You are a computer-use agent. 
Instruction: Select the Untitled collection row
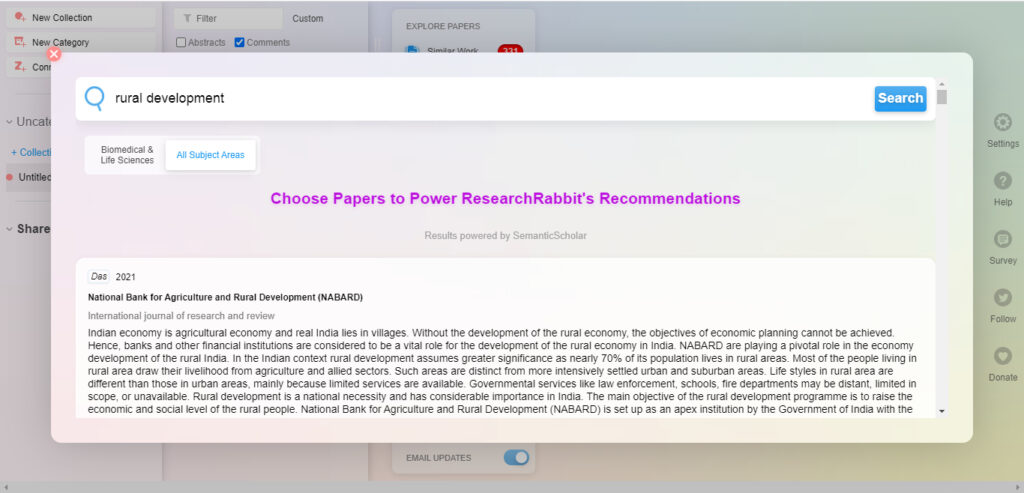point(29,177)
